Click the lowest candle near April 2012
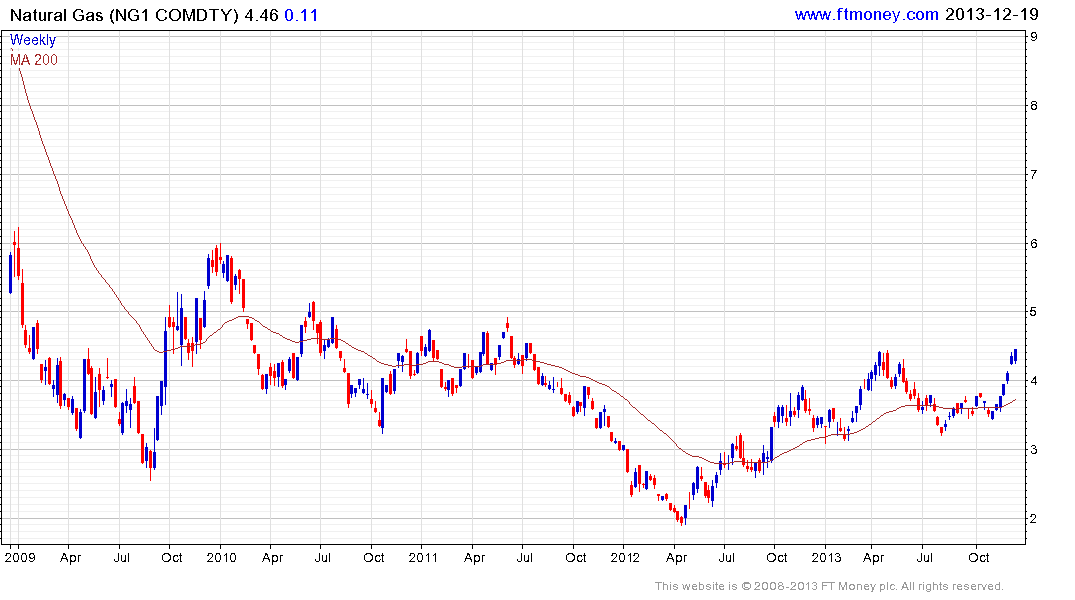This screenshot has height=600, width=1075. (x=683, y=517)
